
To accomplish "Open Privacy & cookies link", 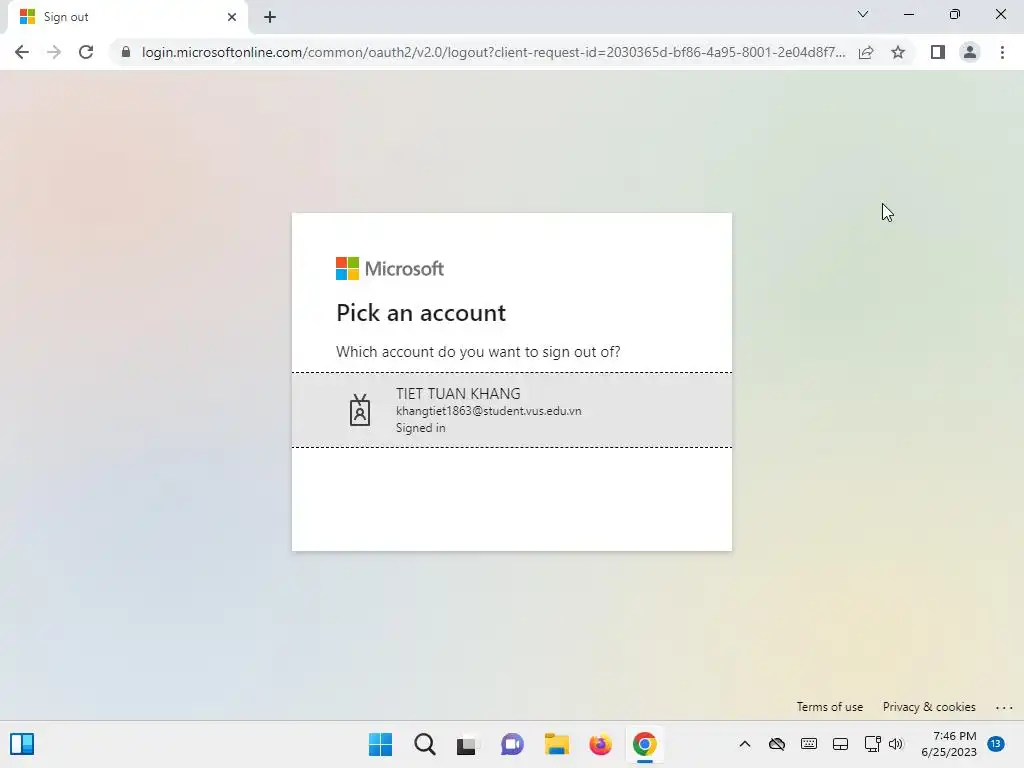I will pyautogui.click(x=929, y=707).
